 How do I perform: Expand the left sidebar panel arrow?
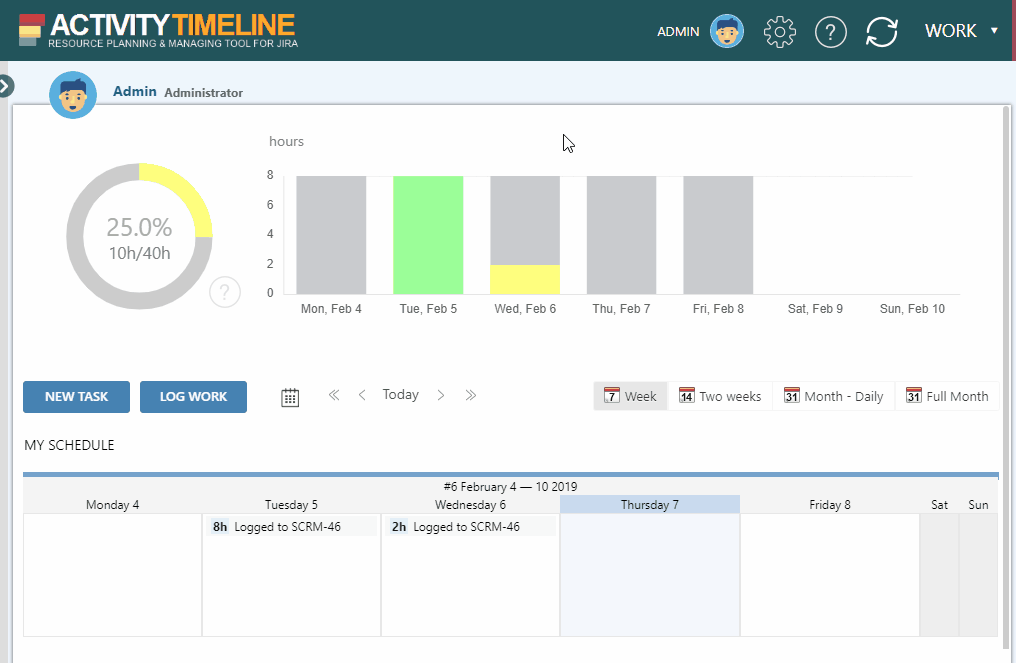[6, 86]
